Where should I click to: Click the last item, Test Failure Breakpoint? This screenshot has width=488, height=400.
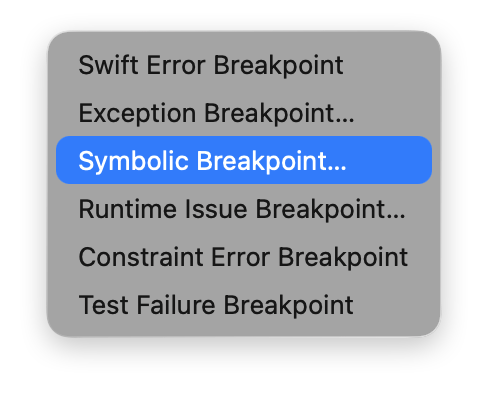pos(244,305)
